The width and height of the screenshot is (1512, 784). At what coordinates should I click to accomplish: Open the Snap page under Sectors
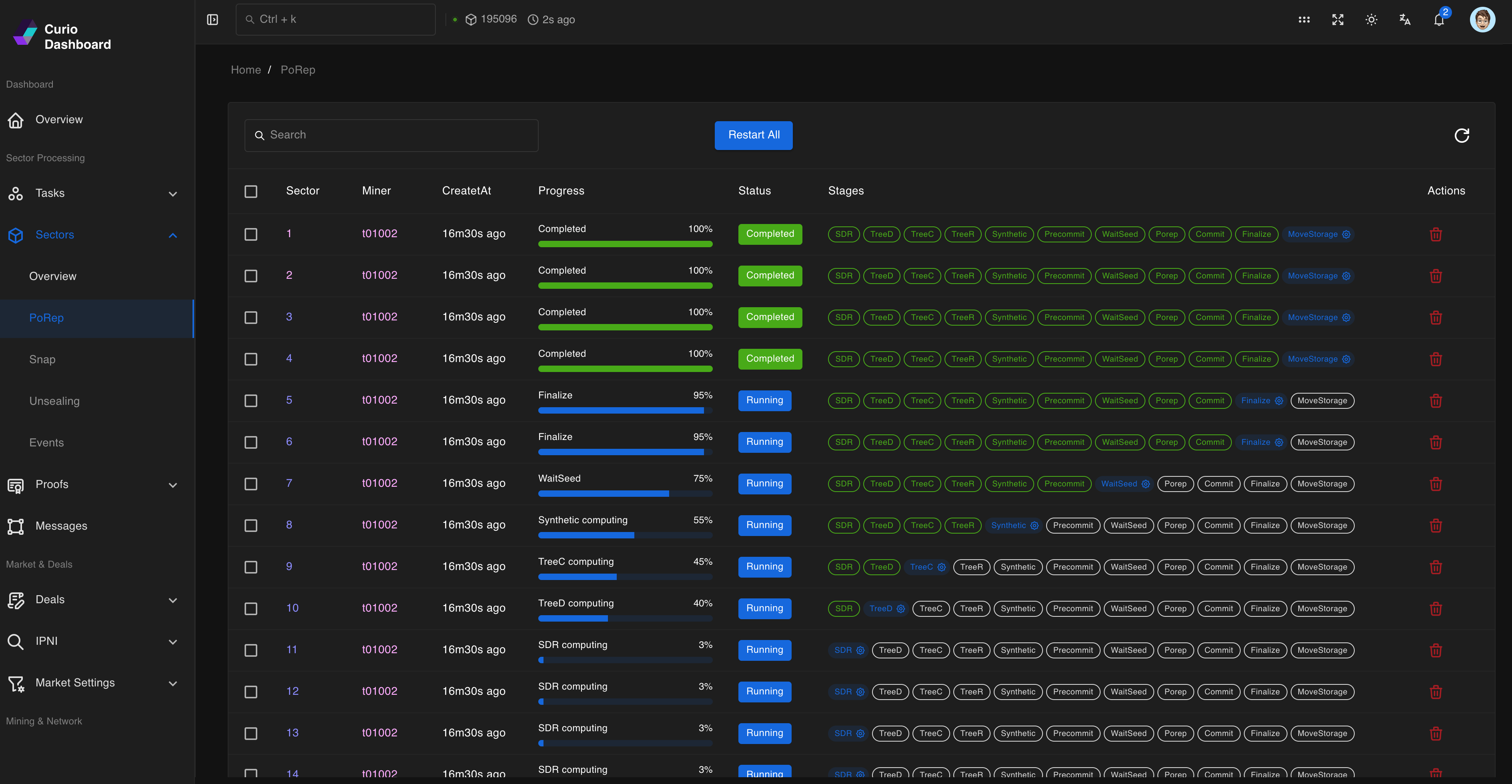point(42,359)
